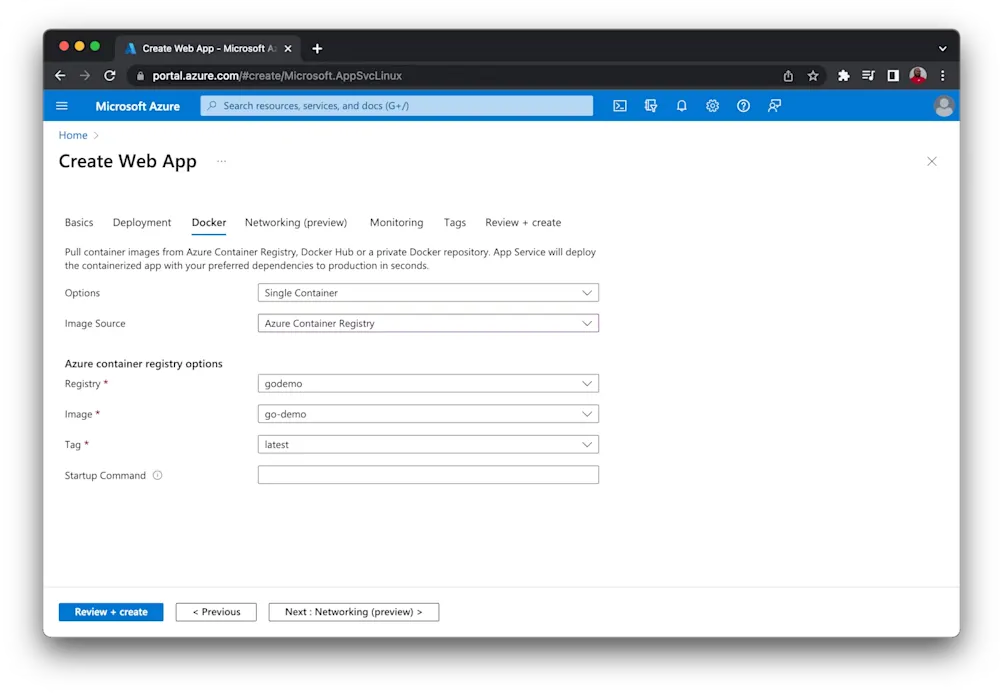Send feedback via the feedback icon

click(774, 105)
